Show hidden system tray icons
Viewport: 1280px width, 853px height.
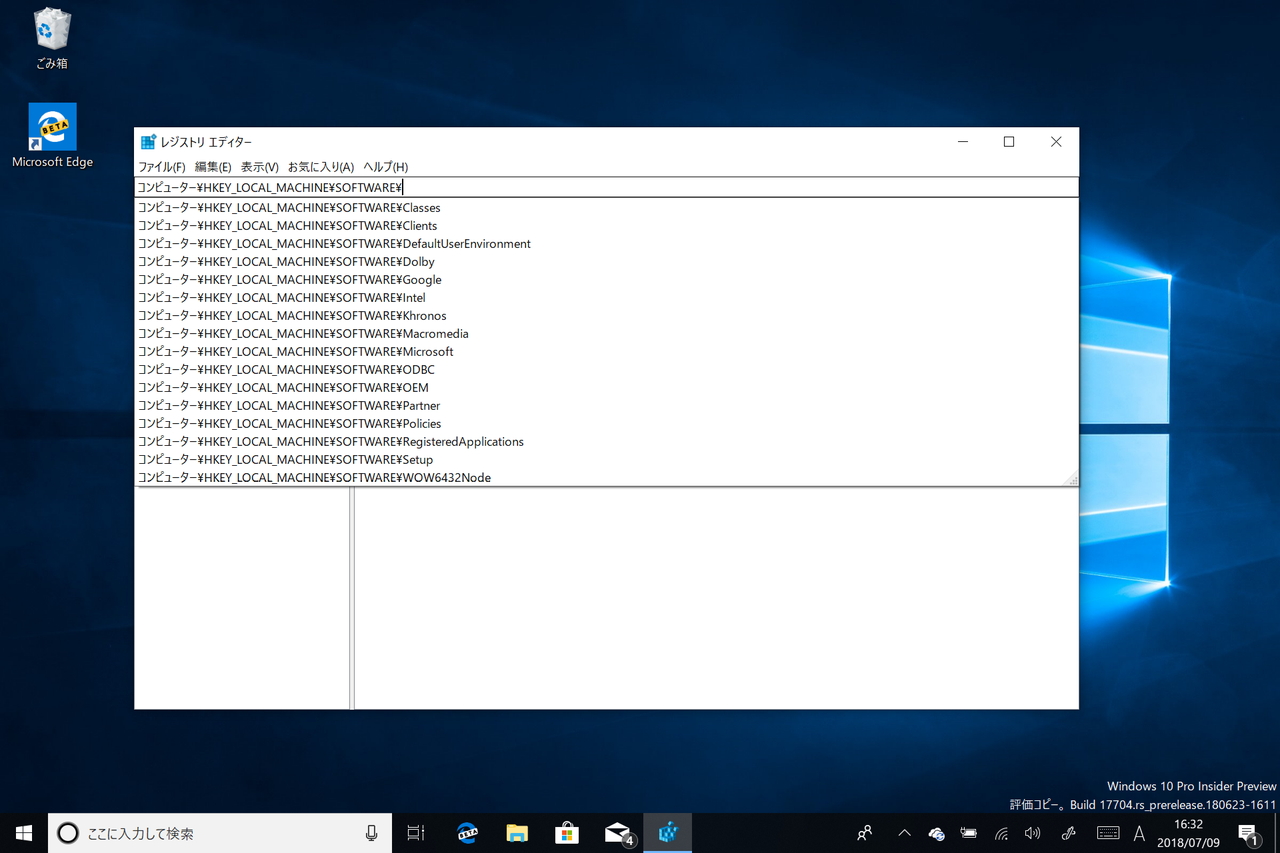[x=904, y=833]
